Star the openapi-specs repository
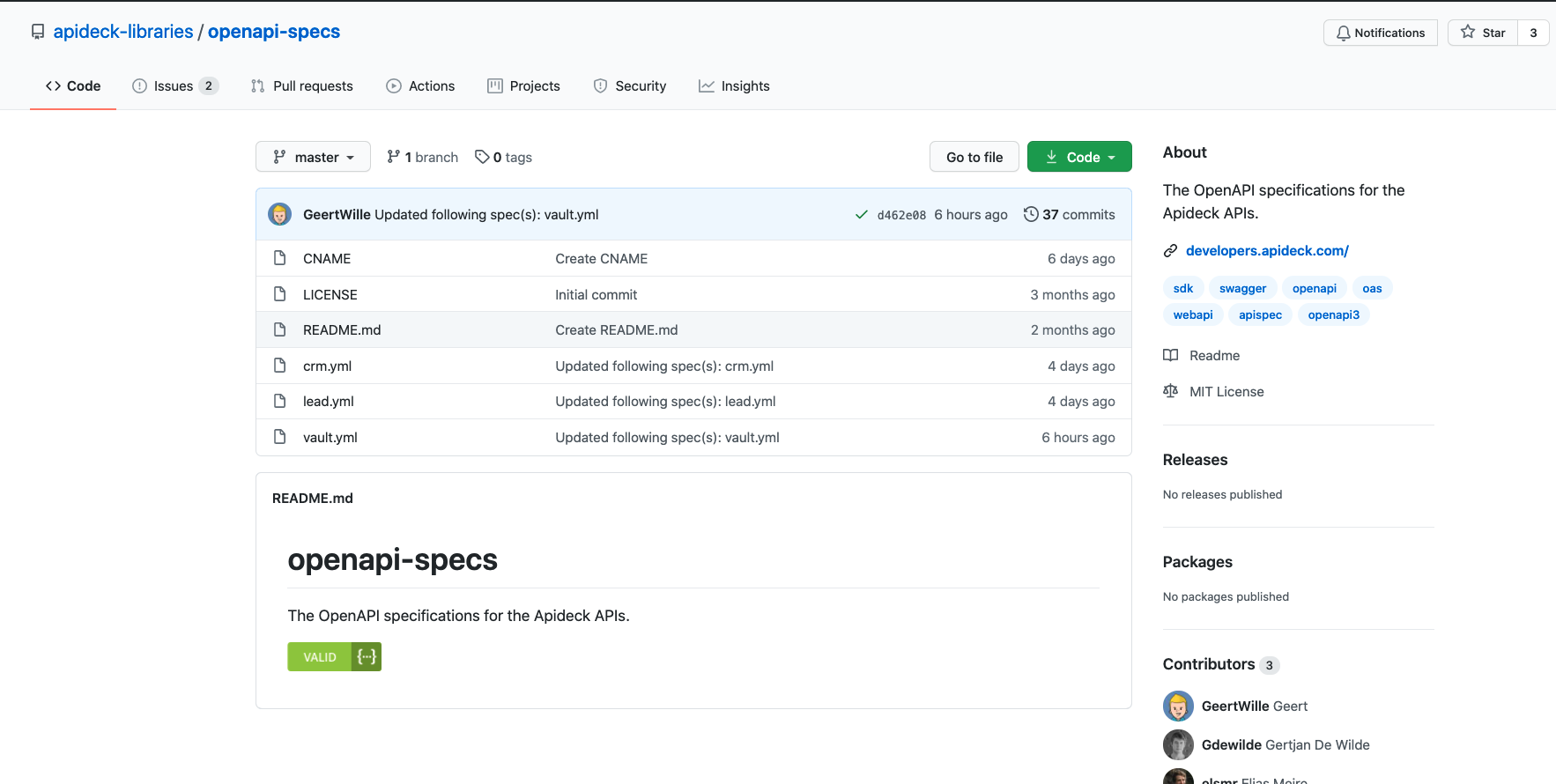The height and width of the screenshot is (784, 1556). click(x=1483, y=33)
